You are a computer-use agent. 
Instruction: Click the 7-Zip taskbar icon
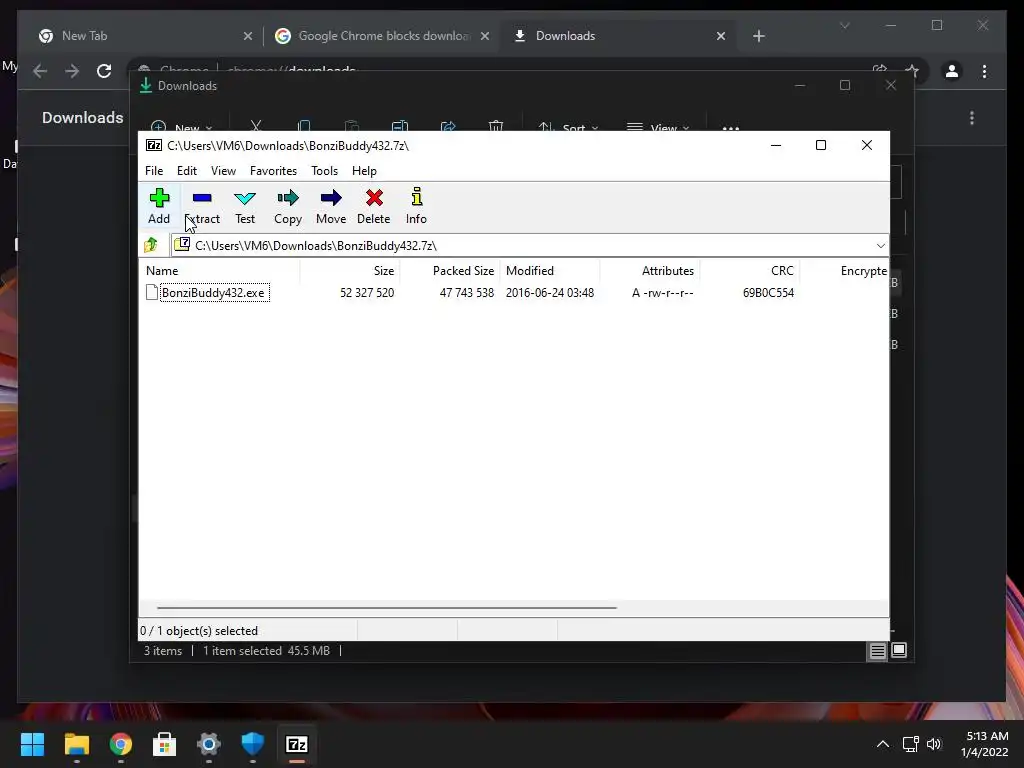[x=297, y=744]
